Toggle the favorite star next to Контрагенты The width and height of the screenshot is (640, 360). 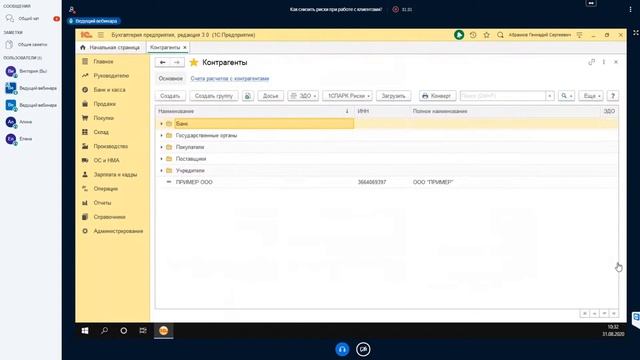point(194,62)
